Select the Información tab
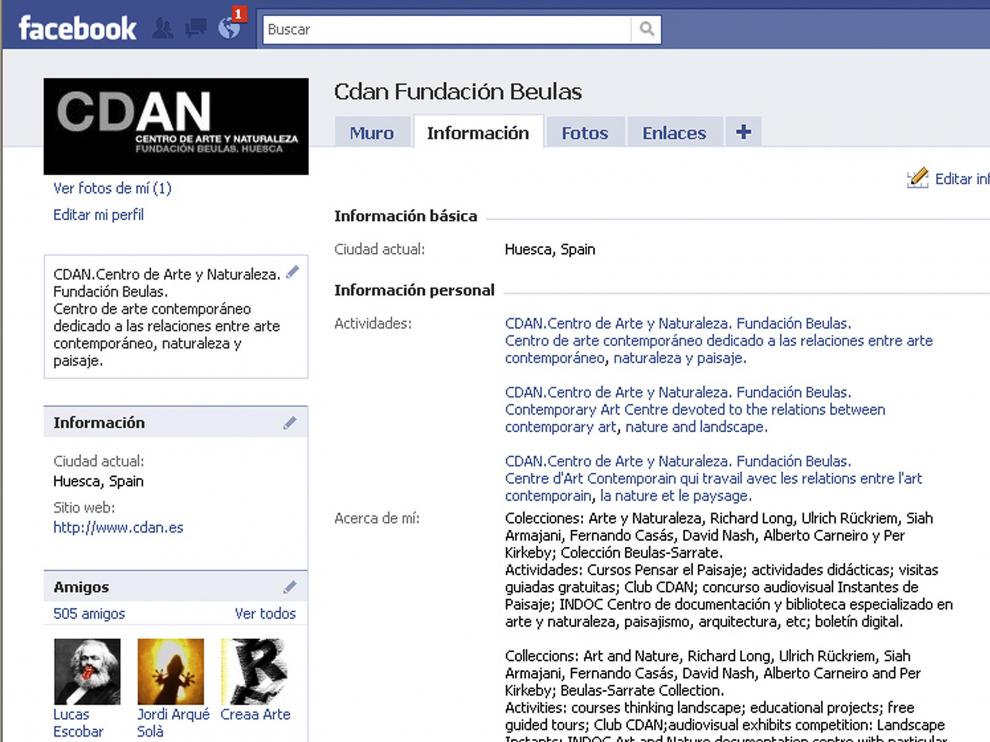990x742 pixels. (x=478, y=133)
